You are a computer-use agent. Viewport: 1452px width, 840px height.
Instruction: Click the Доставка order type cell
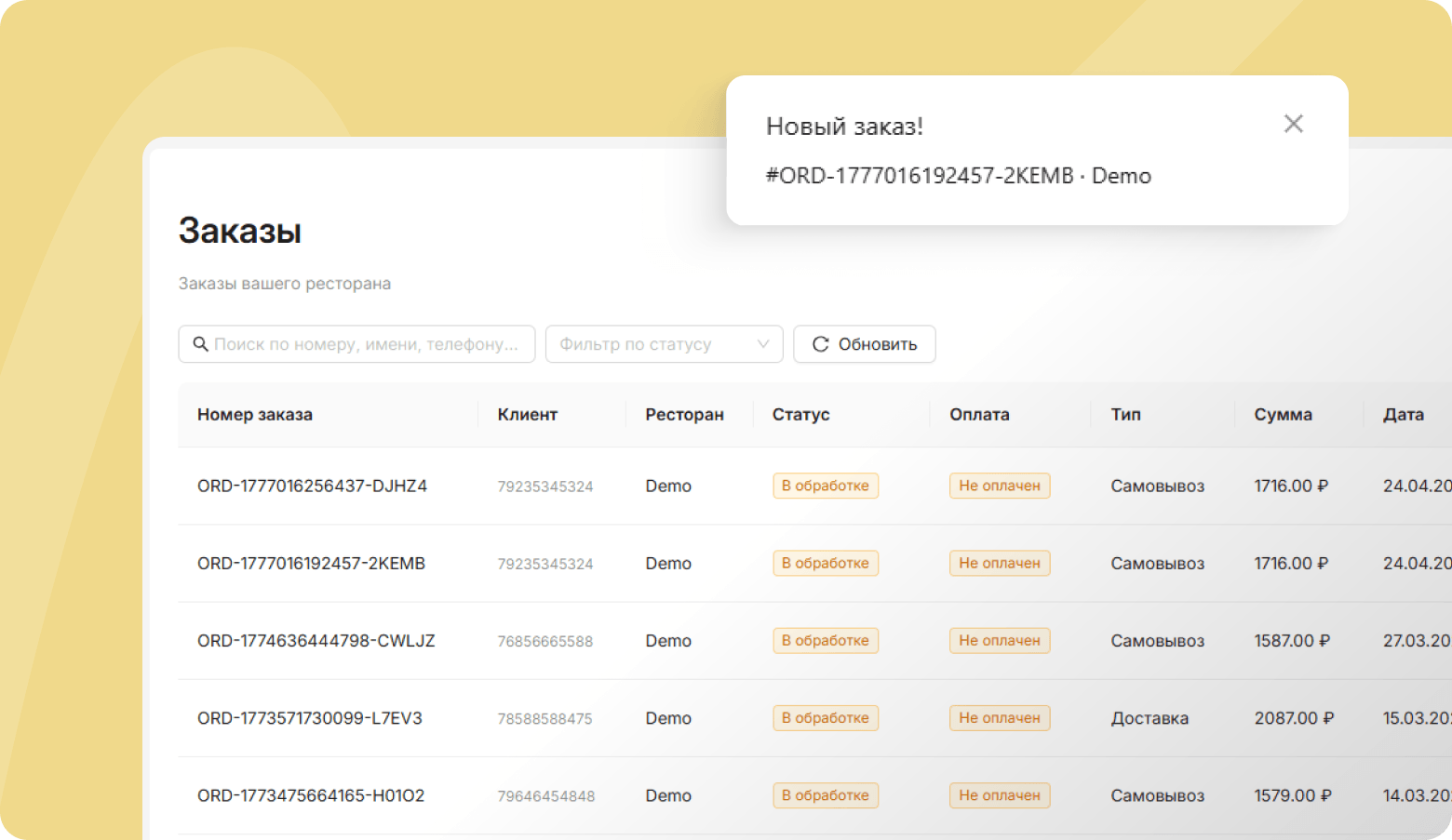tap(1149, 718)
